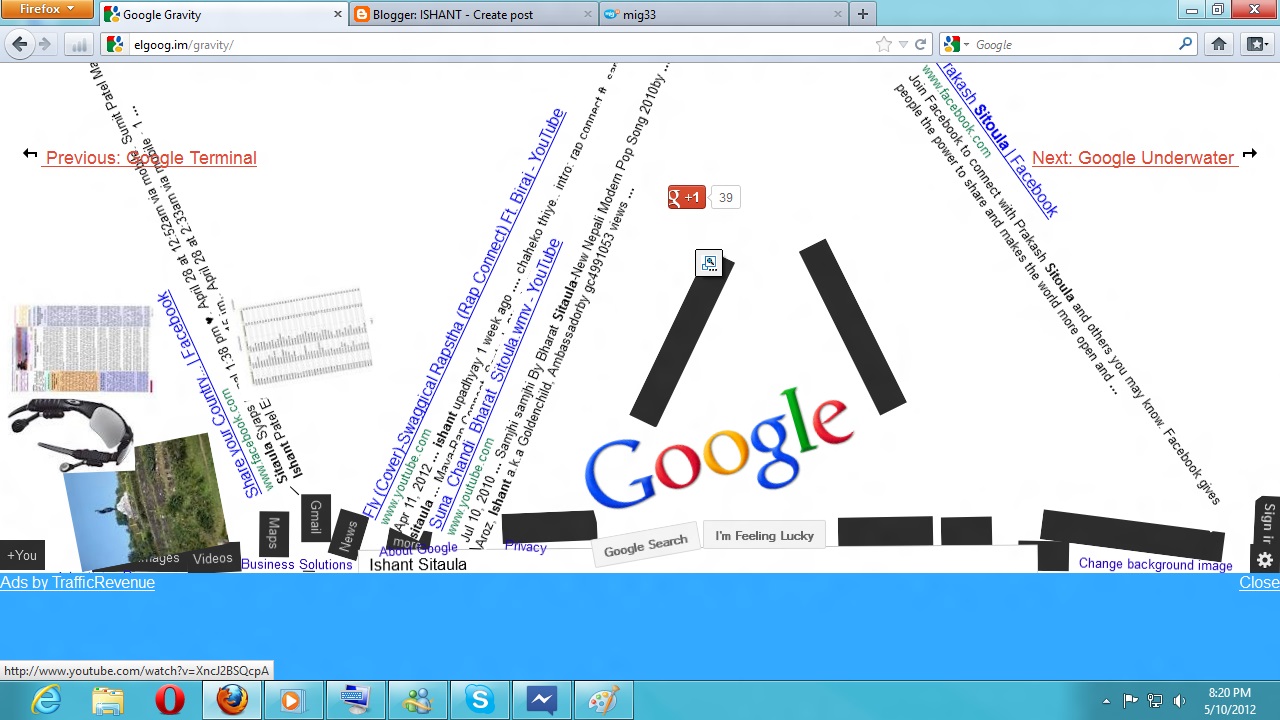Launch Opera browser from the taskbar
The width and height of the screenshot is (1280, 720).
click(x=170, y=700)
